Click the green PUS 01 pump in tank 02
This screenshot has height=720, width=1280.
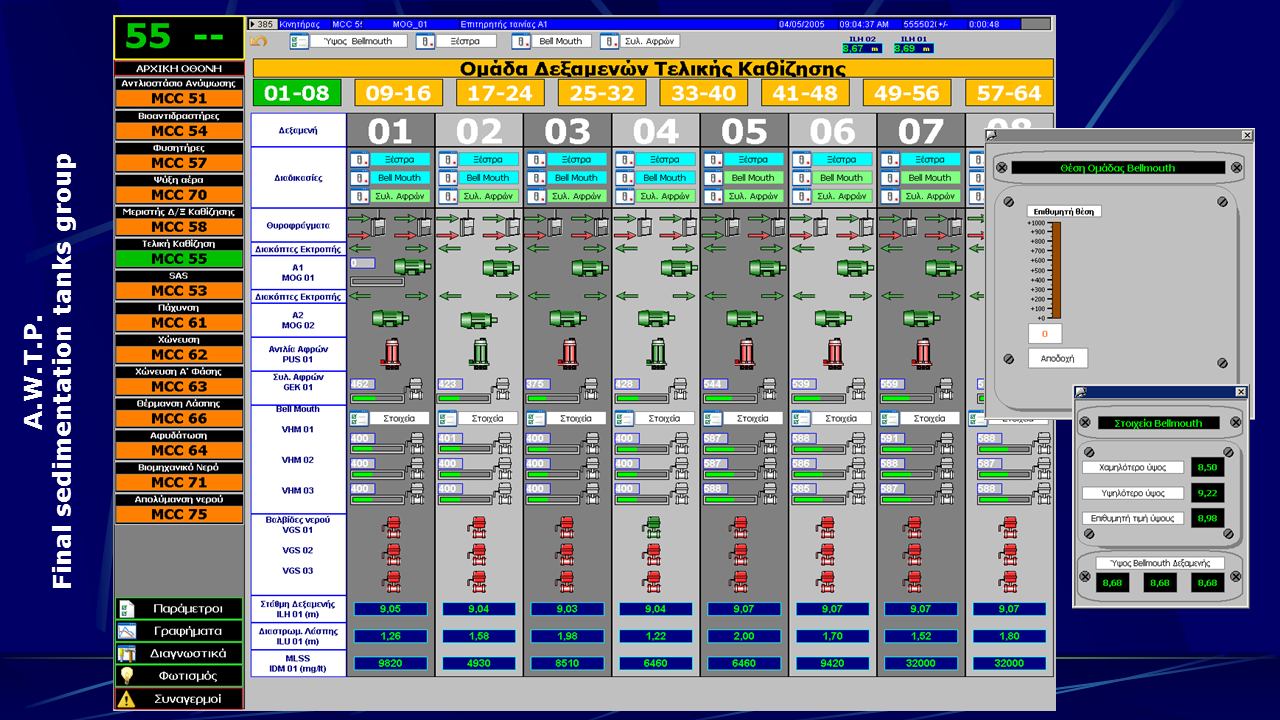[480, 352]
